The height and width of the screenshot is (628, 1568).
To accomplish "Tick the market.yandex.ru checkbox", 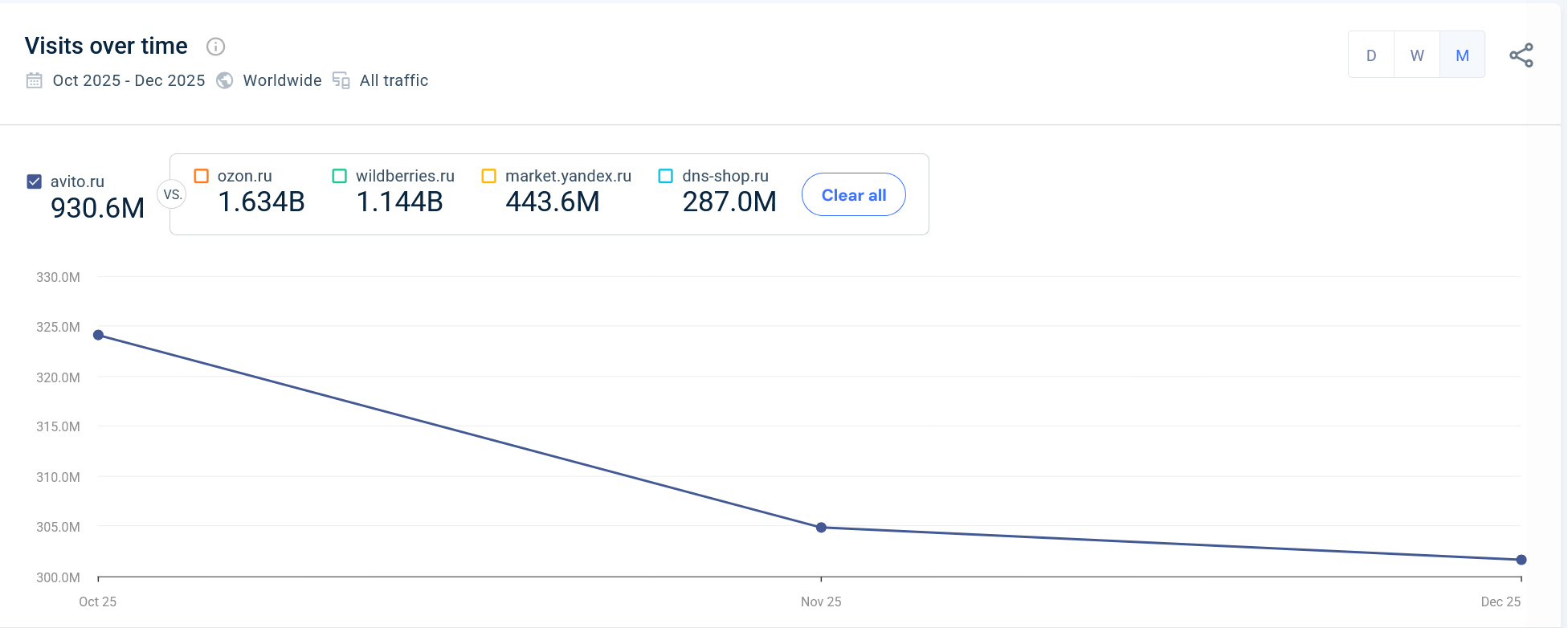I will tap(488, 176).
